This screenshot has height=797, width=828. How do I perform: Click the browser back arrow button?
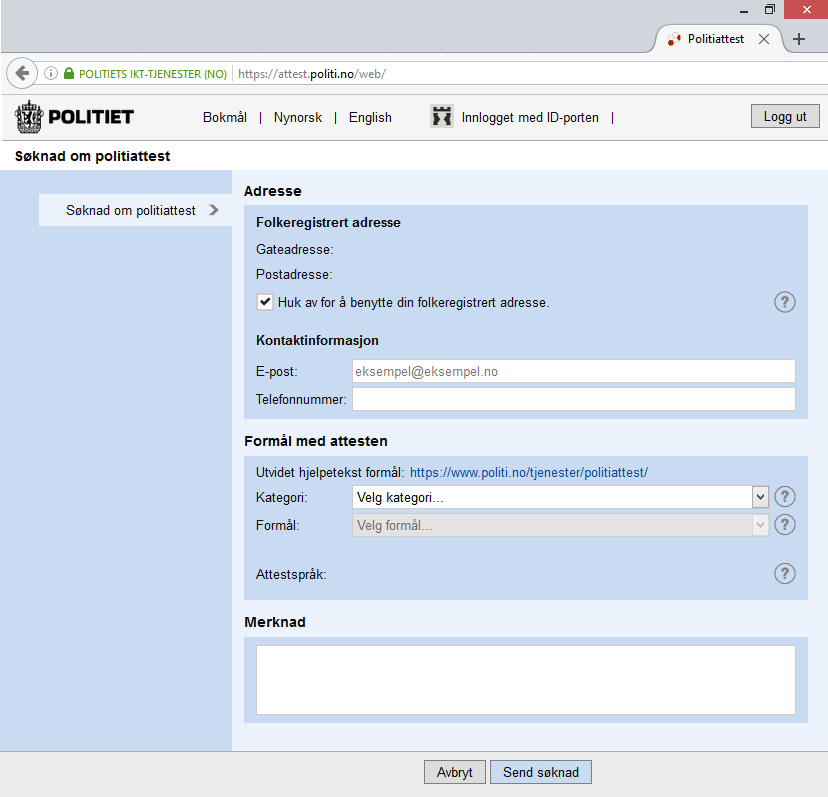[x=22, y=73]
